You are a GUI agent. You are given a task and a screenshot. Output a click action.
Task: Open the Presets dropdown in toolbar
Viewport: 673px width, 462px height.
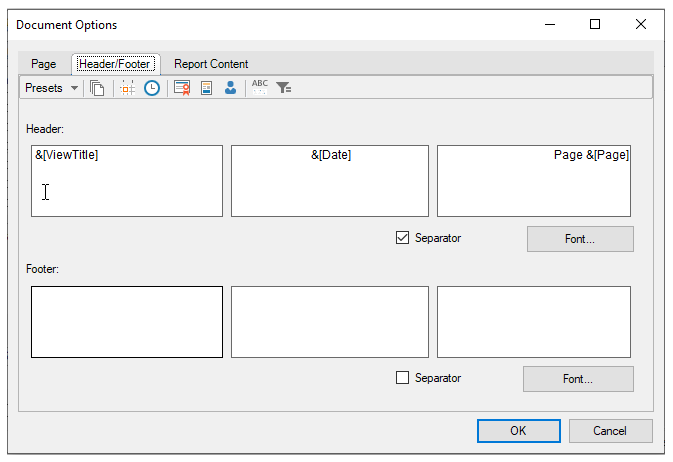(x=51, y=88)
